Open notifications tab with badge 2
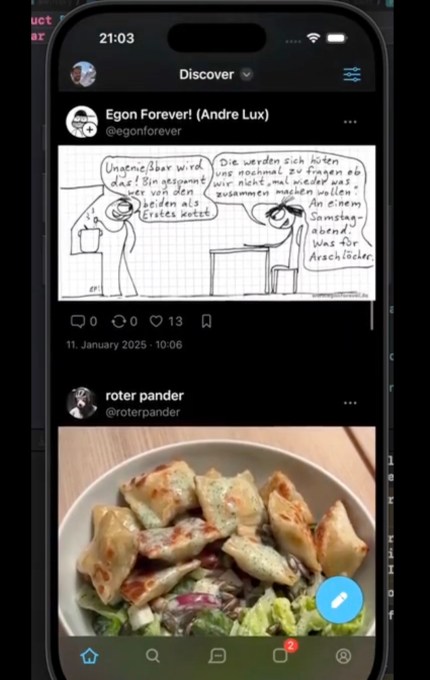Viewport: 430px width, 680px height. click(281, 655)
